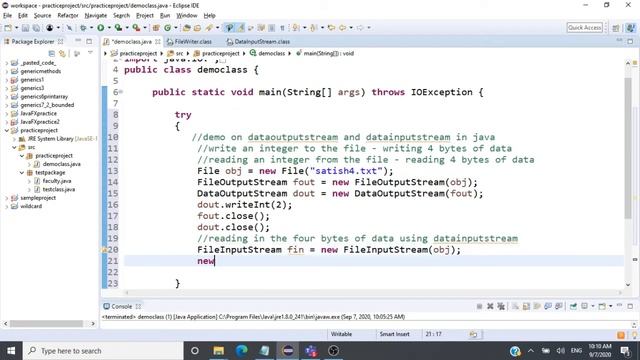The image size is (640, 360).
Task: Click the Save icon in the toolbar
Action: coord(25,28)
